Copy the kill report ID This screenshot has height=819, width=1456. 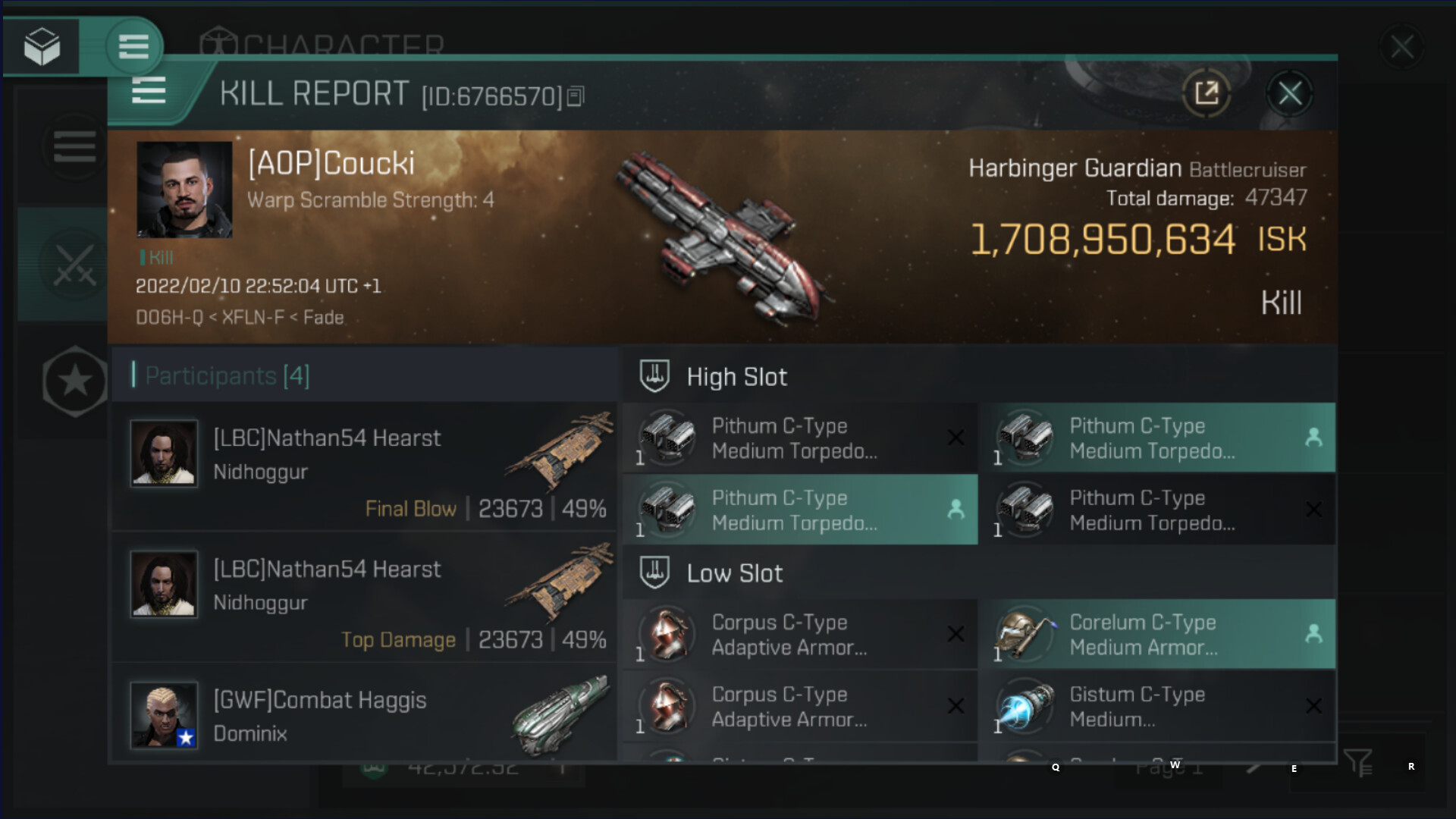point(576,96)
